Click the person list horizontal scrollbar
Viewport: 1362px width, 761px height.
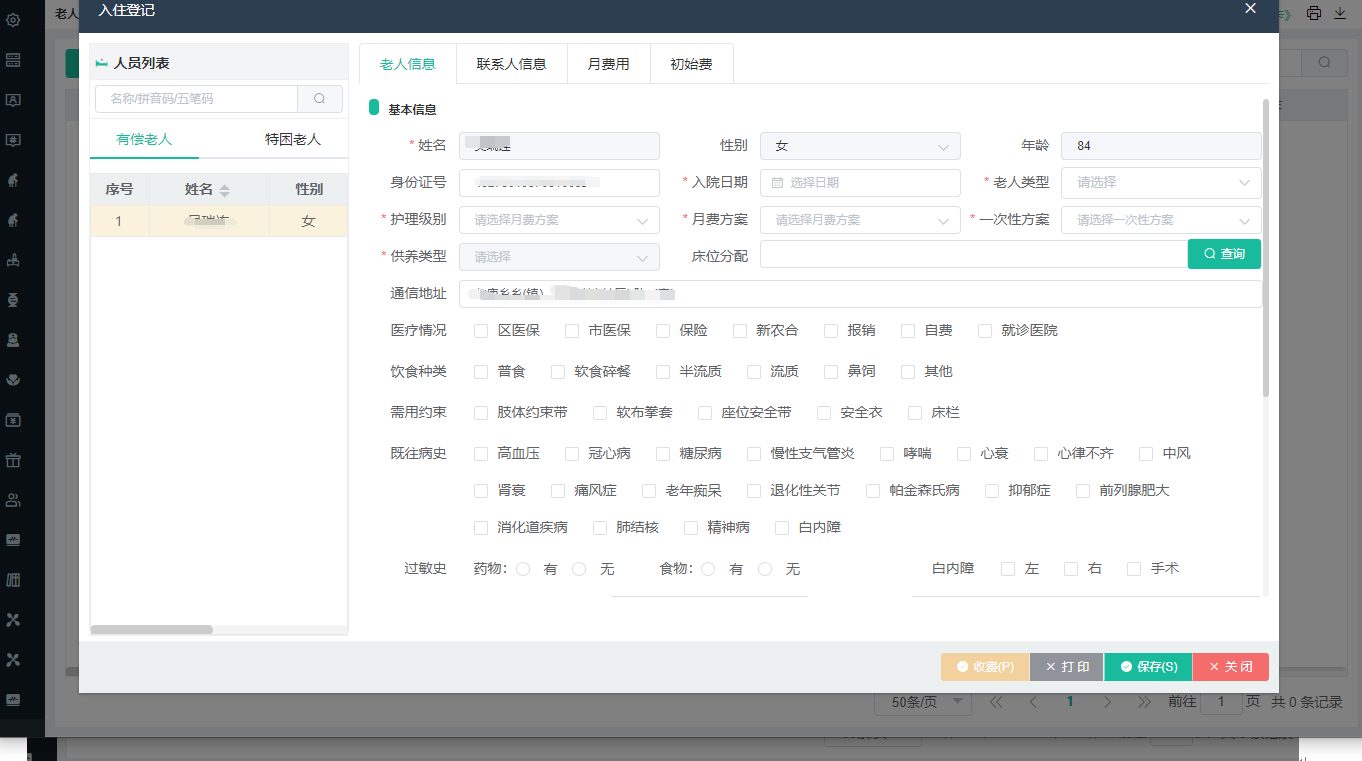(x=152, y=630)
